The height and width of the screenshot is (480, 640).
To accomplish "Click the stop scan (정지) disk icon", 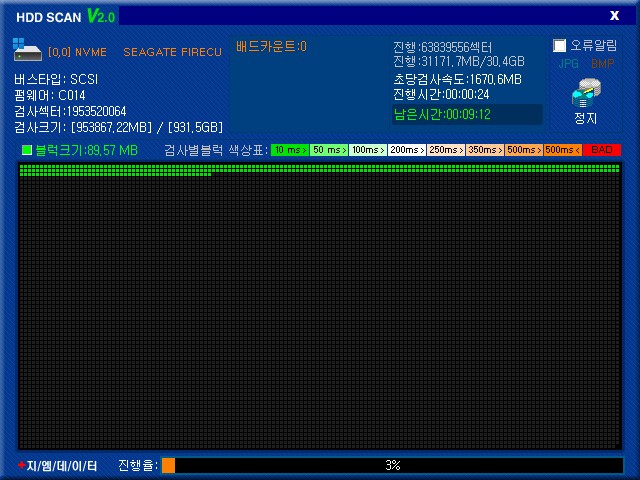I will tap(585, 94).
